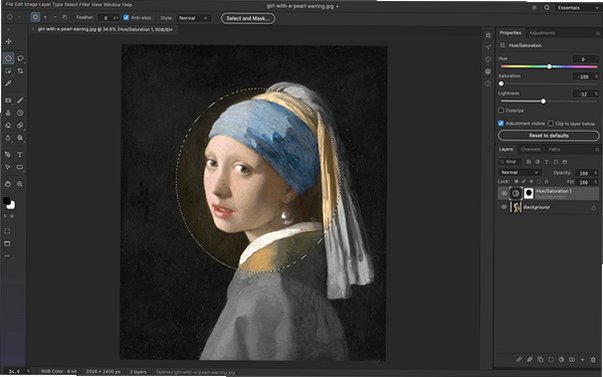Toggle lock transparent pixels icon
The width and height of the screenshot is (603, 377).
[x=516, y=182]
